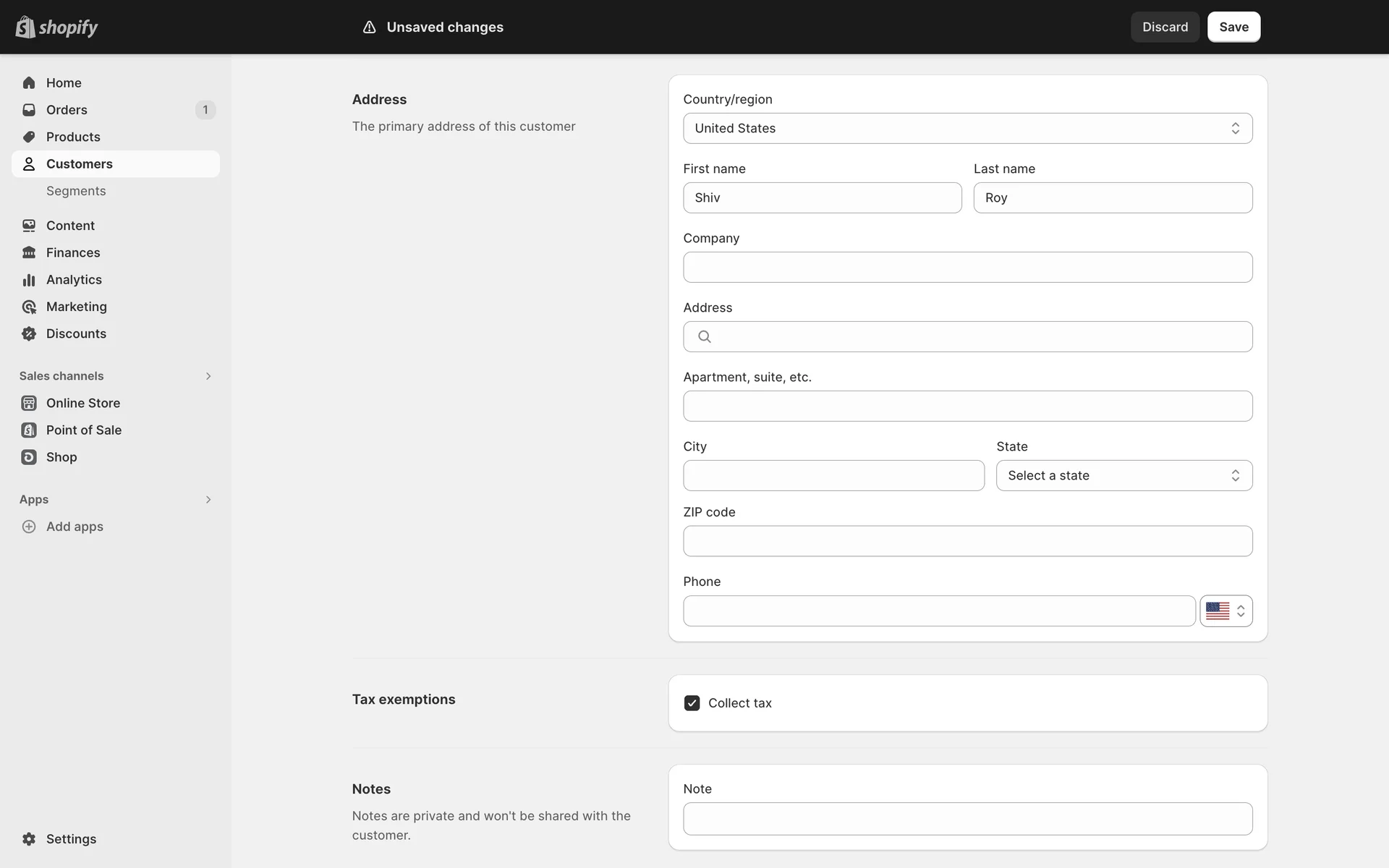Click the Point of Sale icon
The width and height of the screenshot is (1389, 868).
pyautogui.click(x=29, y=430)
